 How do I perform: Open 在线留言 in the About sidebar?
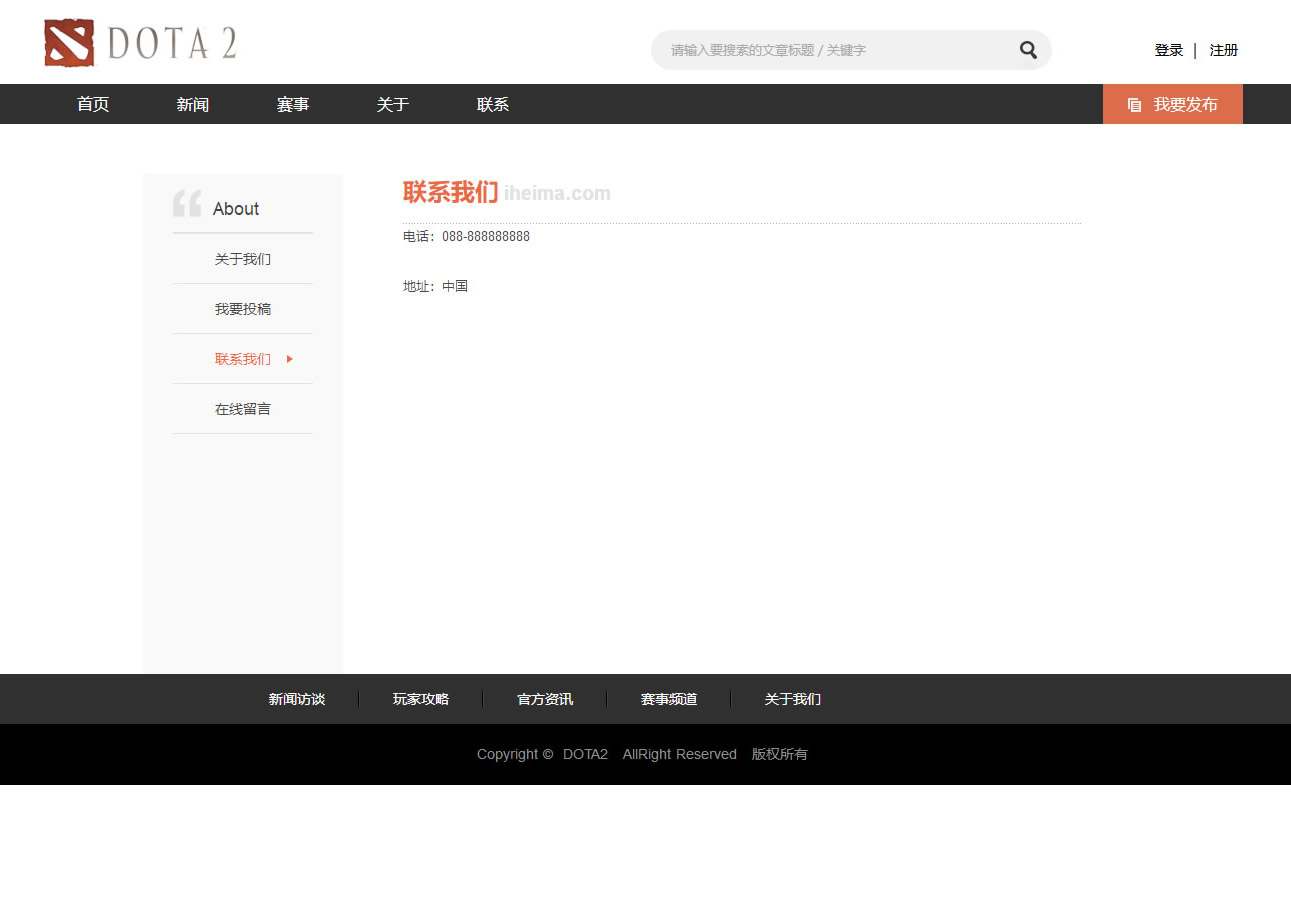coord(243,409)
